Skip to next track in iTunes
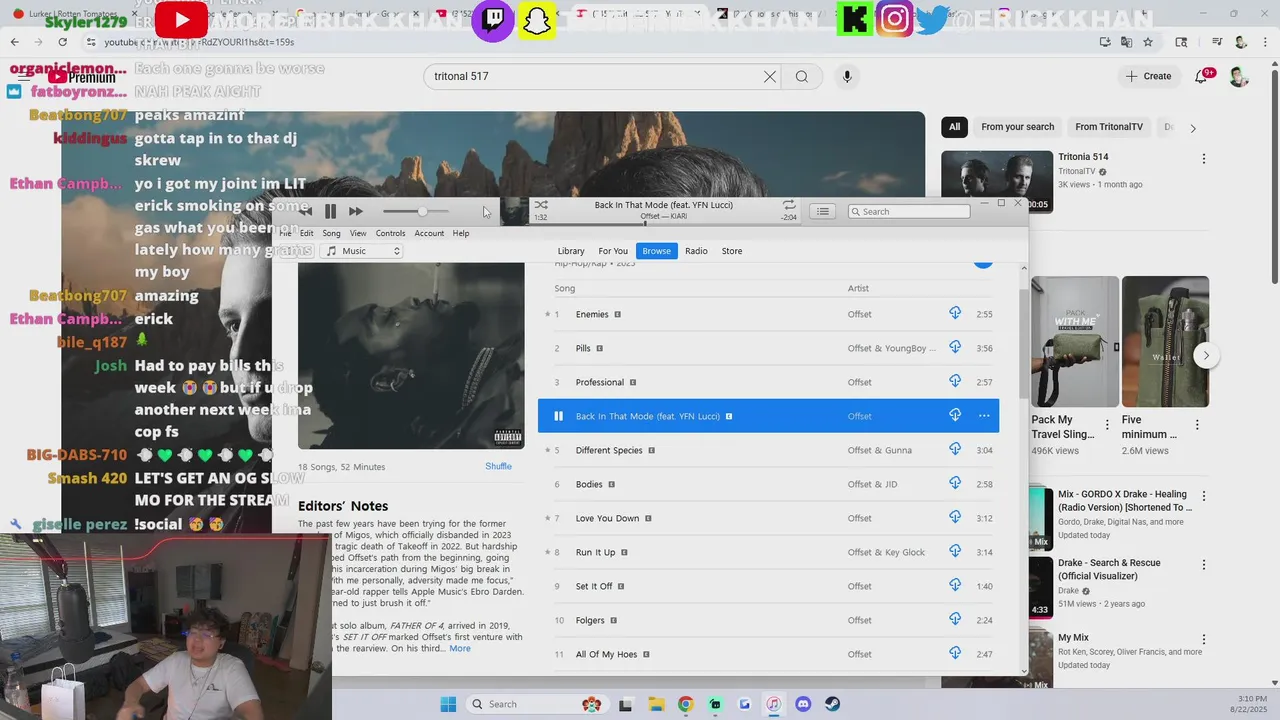The image size is (1280, 720). point(355,211)
